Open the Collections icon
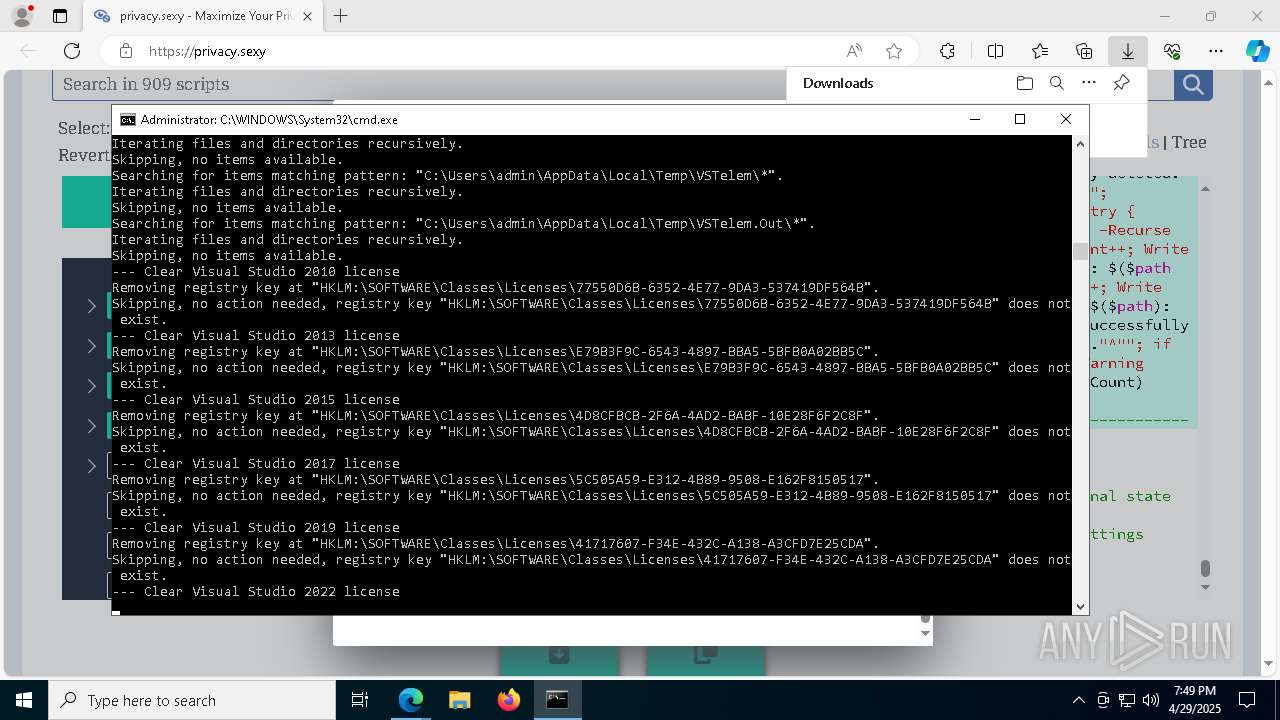 click(1084, 51)
